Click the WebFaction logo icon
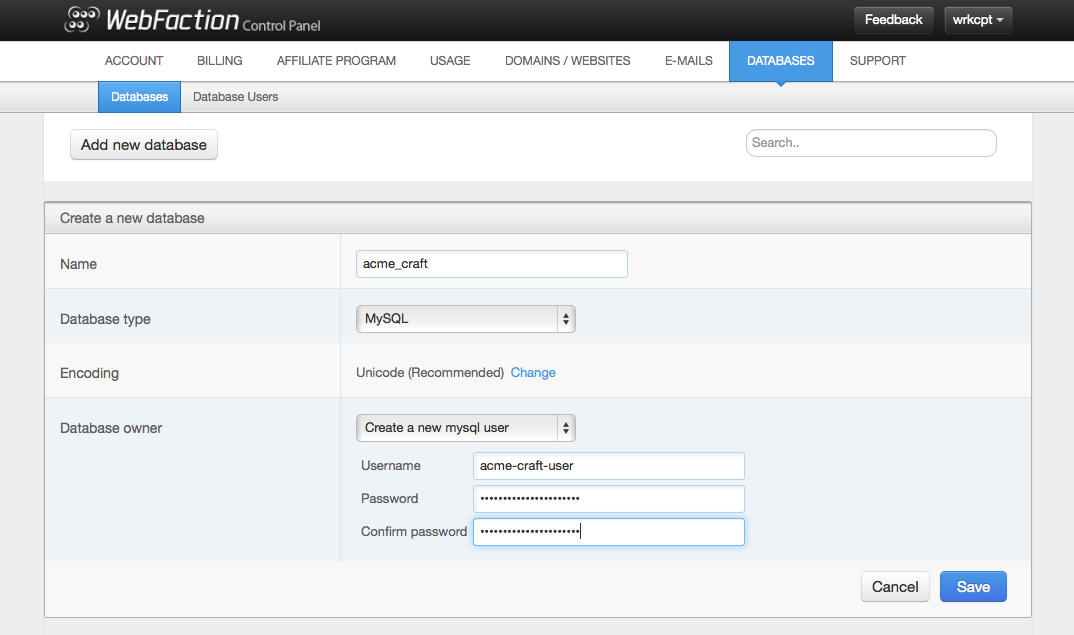 pos(82,19)
